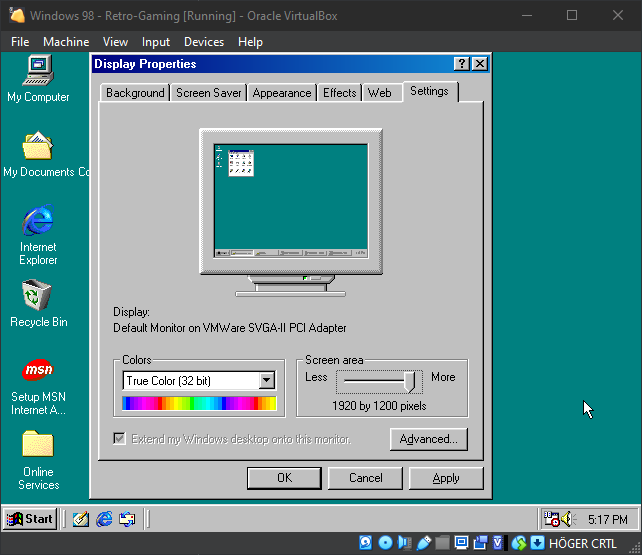642x555 pixels.
Task: Open the Task Scheduler tray icon
Action: [x=551, y=519]
